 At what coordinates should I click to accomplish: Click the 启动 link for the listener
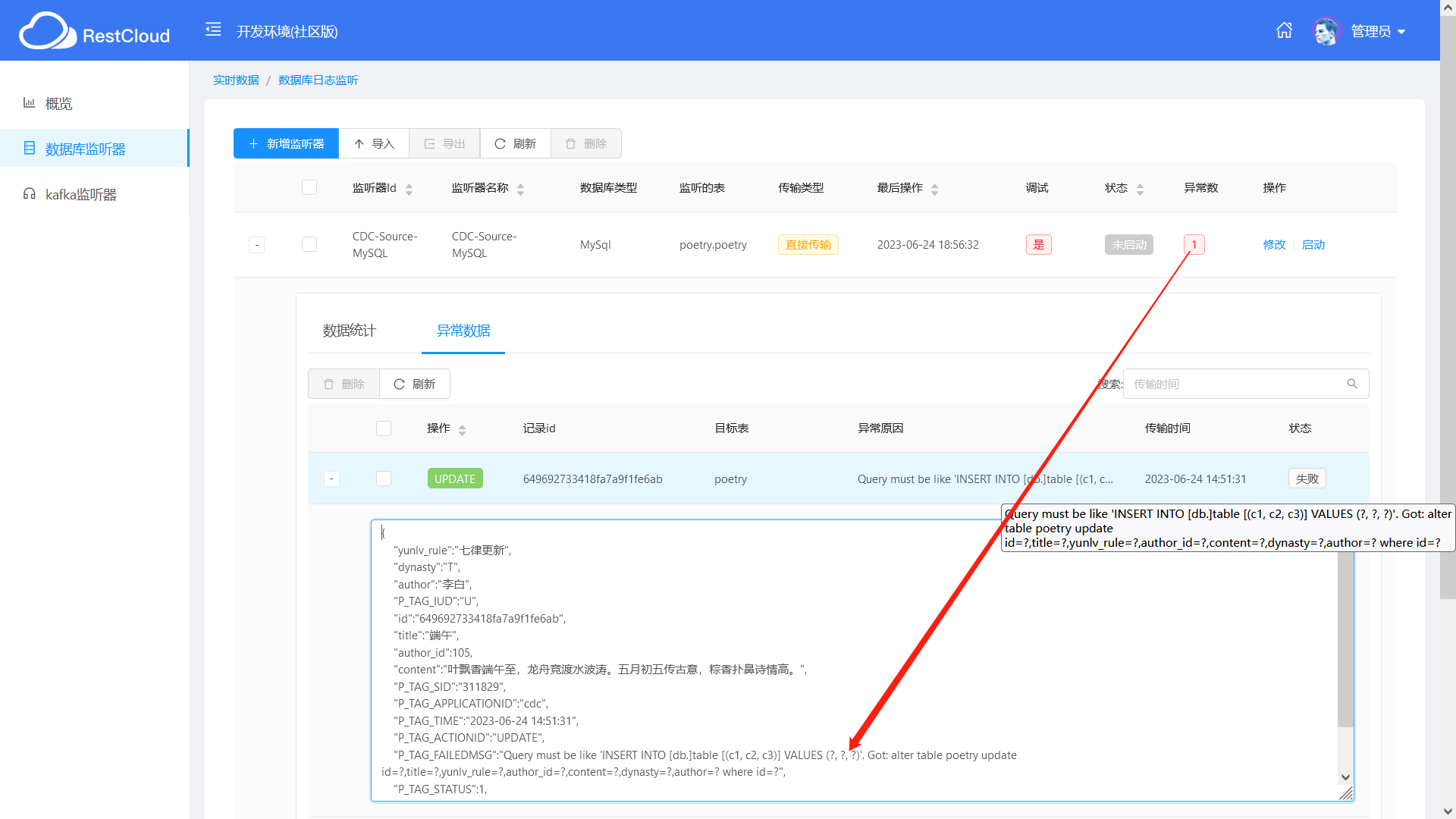(x=1313, y=245)
